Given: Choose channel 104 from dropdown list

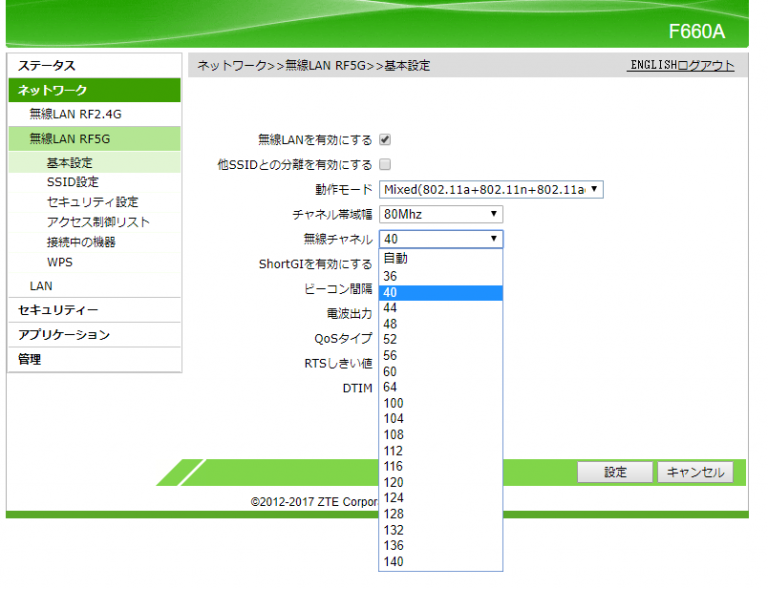Looking at the screenshot, I should point(440,419).
